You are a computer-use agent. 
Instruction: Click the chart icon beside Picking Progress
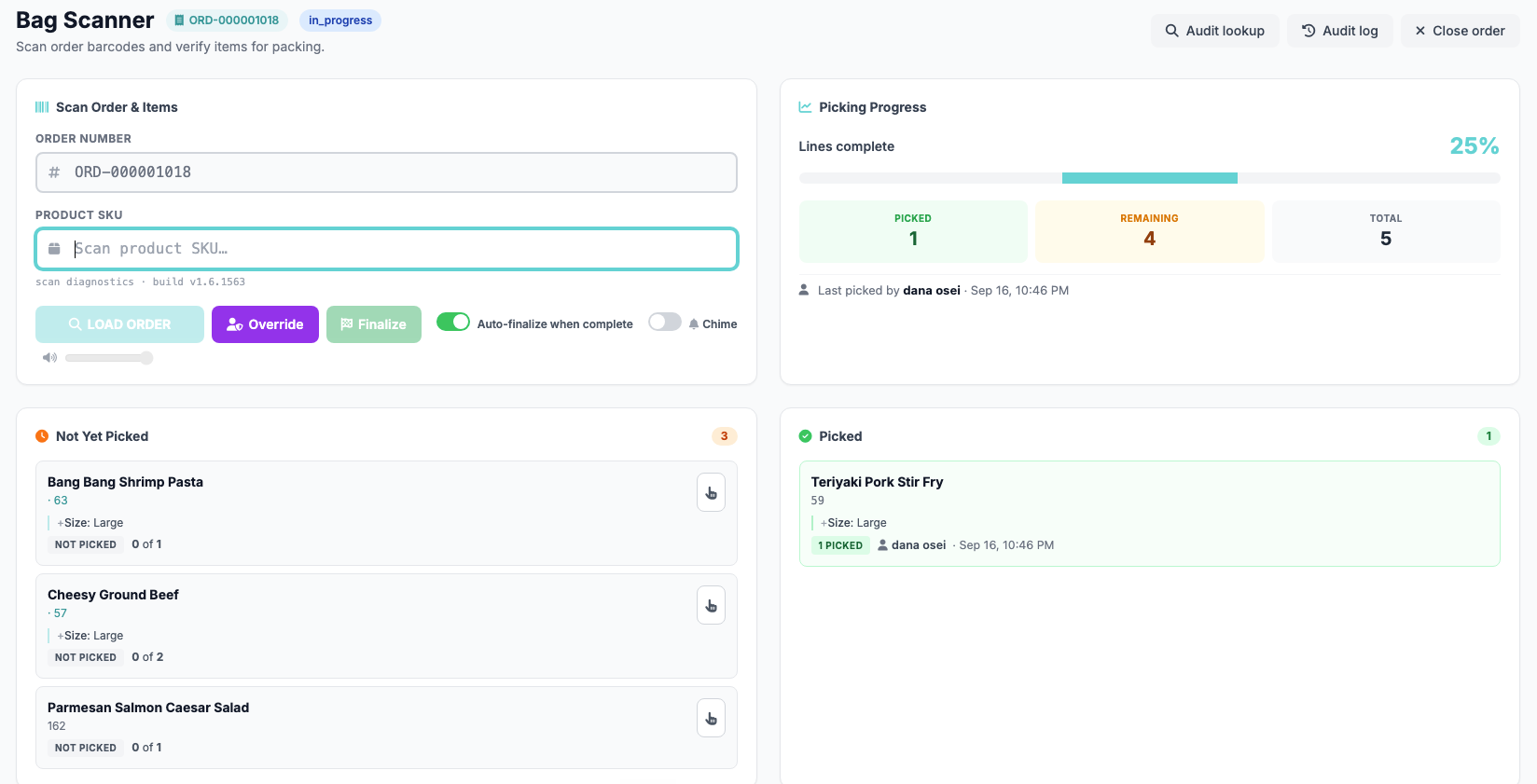[x=805, y=107]
